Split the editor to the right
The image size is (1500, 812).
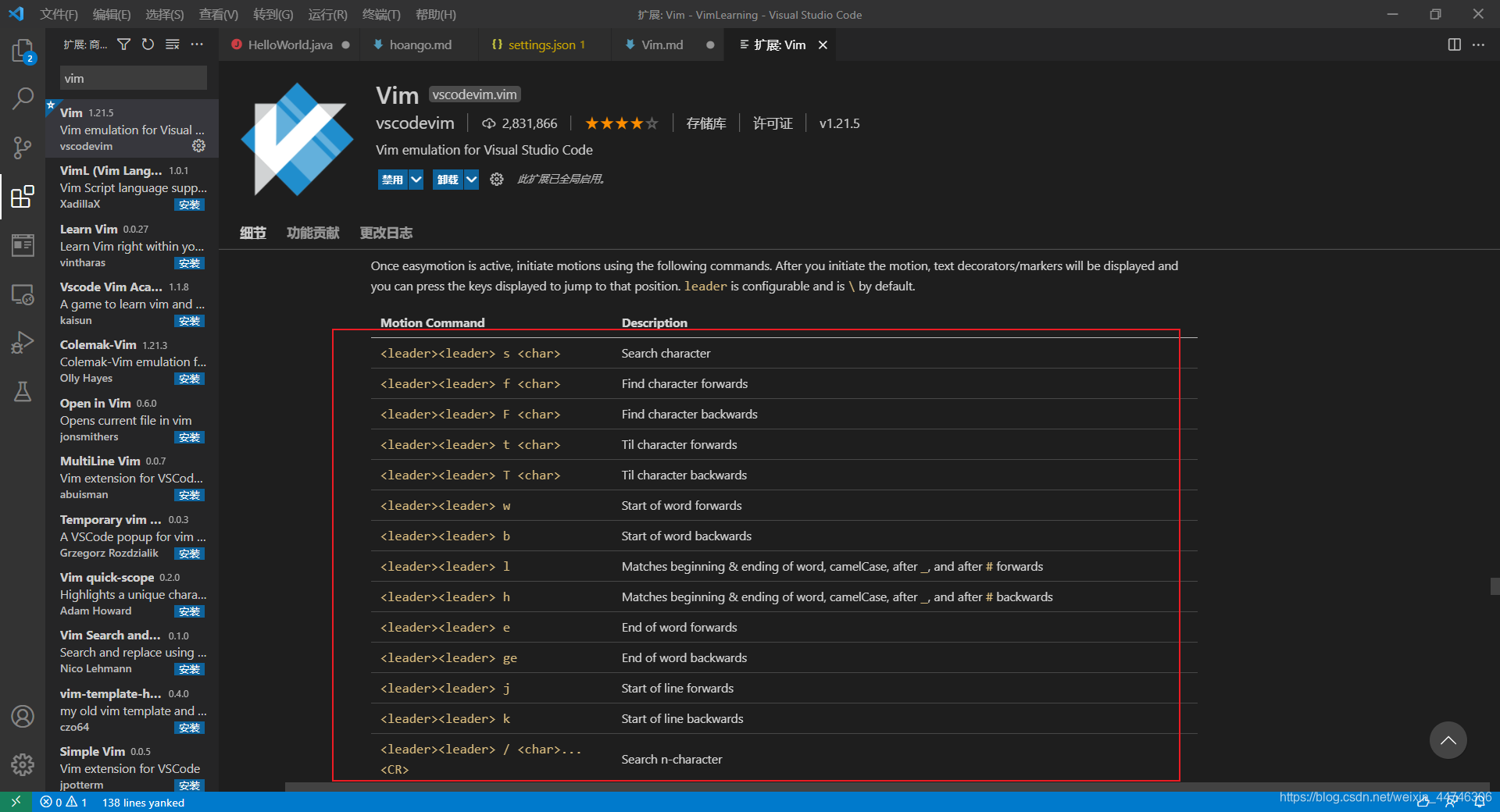(x=1454, y=45)
